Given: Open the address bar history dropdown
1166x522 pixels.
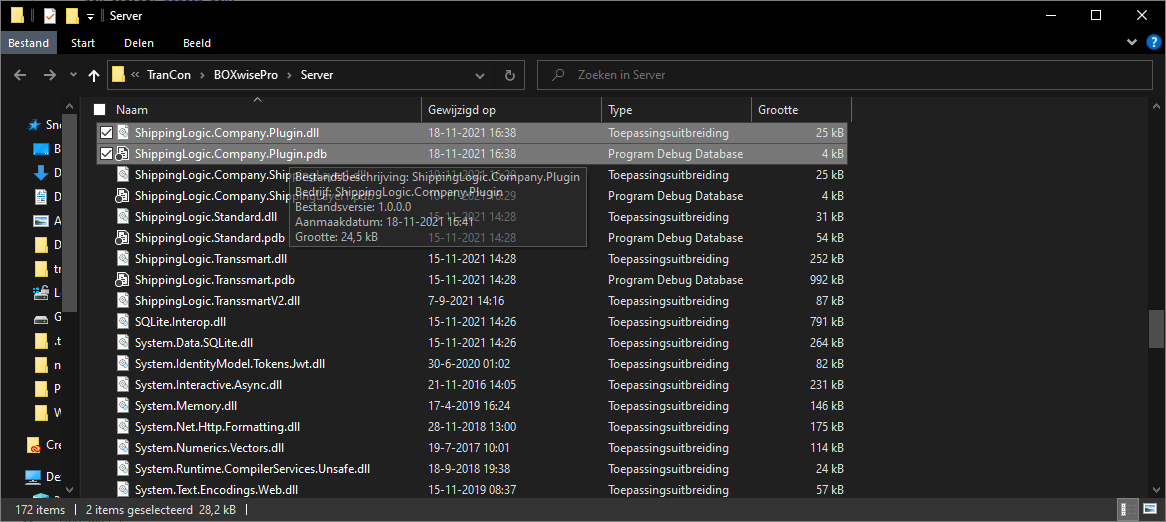Looking at the screenshot, I should [480, 75].
